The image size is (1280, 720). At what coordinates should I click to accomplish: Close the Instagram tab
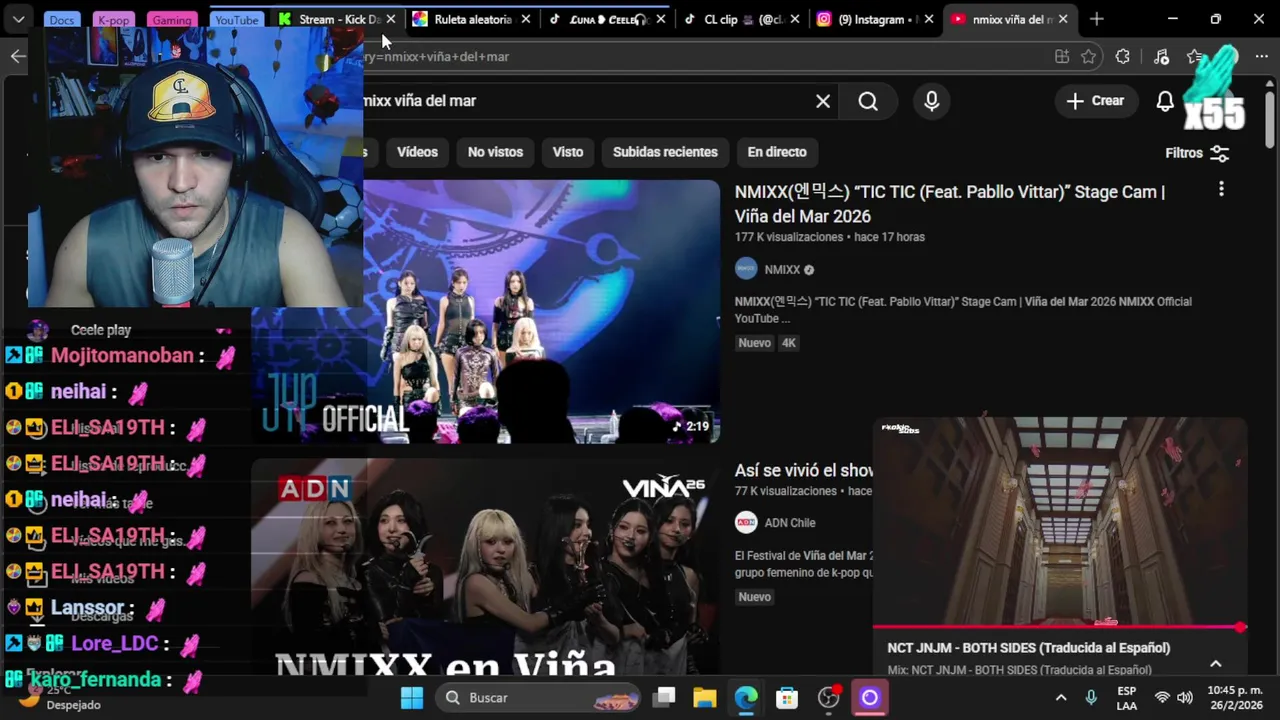click(x=929, y=19)
